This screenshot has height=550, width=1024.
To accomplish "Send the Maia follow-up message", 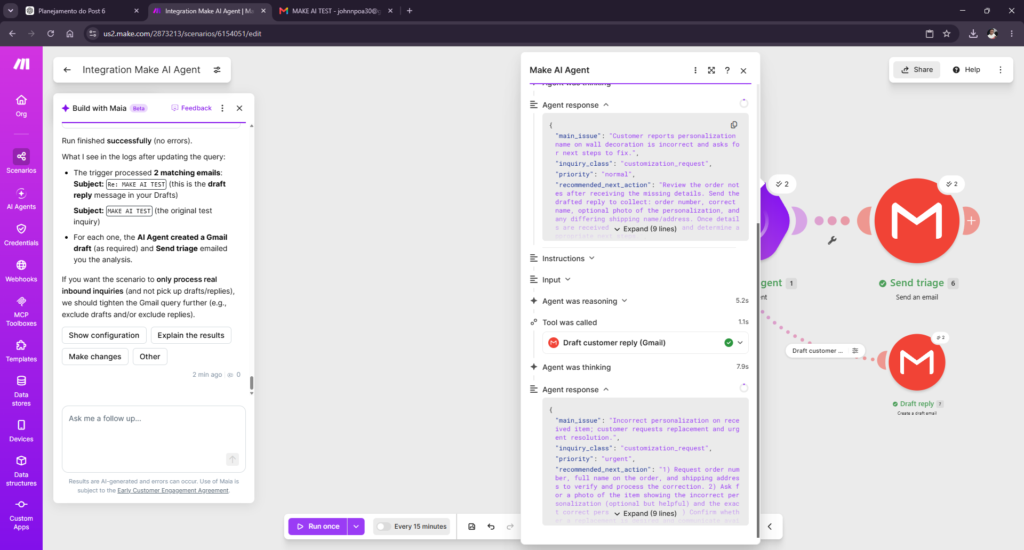I will point(232,459).
